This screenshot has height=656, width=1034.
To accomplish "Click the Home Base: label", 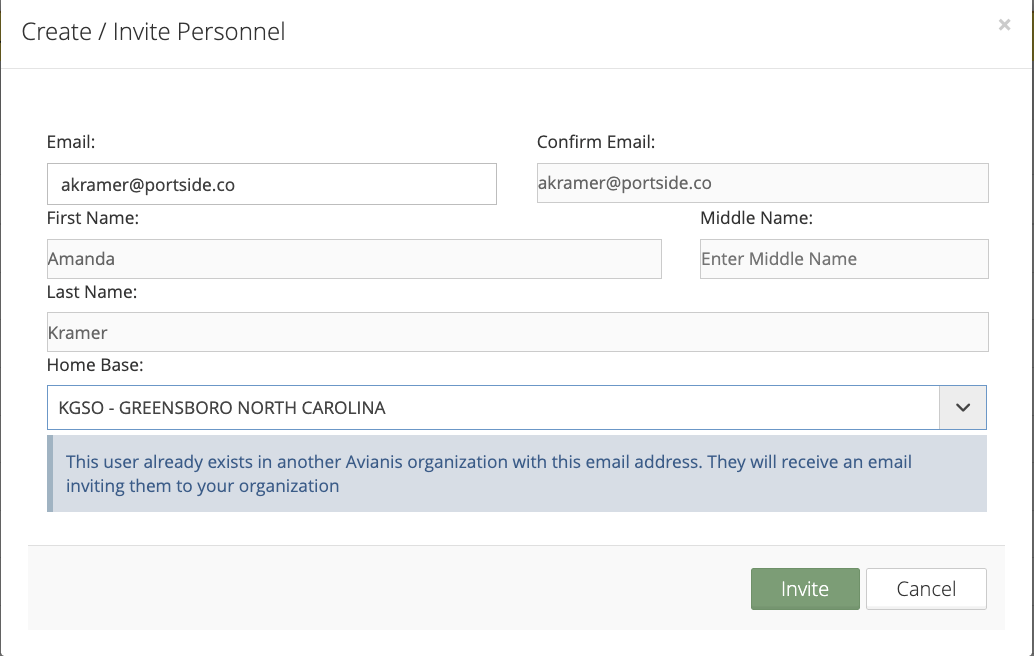I will click(95, 365).
